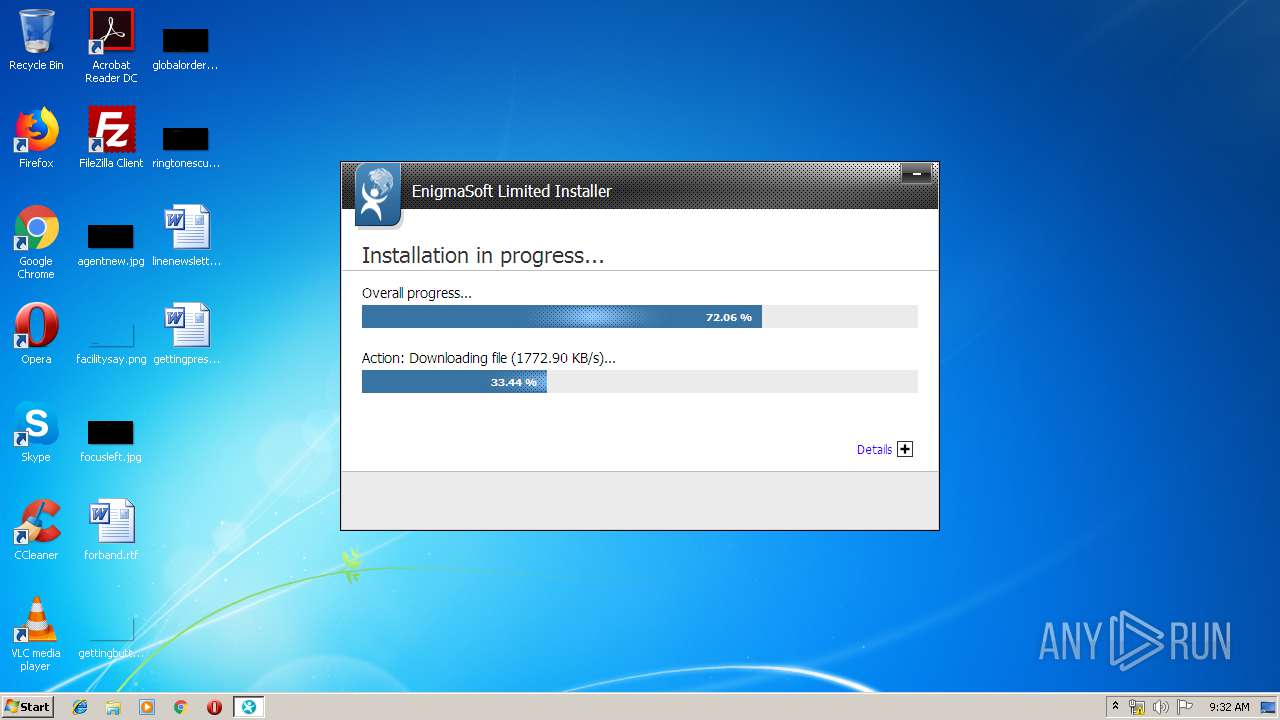
Task: Open Internet Explorer in the taskbar
Action: (x=80, y=707)
